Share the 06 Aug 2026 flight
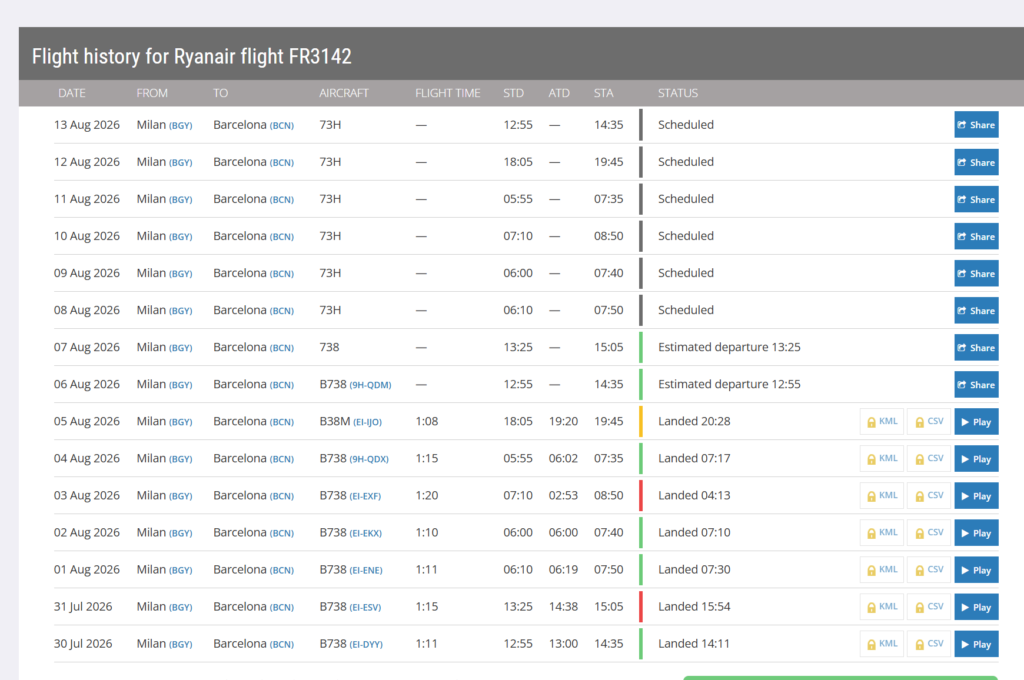The width and height of the screenshot is (1024, 680). click(x=976, y=385)
